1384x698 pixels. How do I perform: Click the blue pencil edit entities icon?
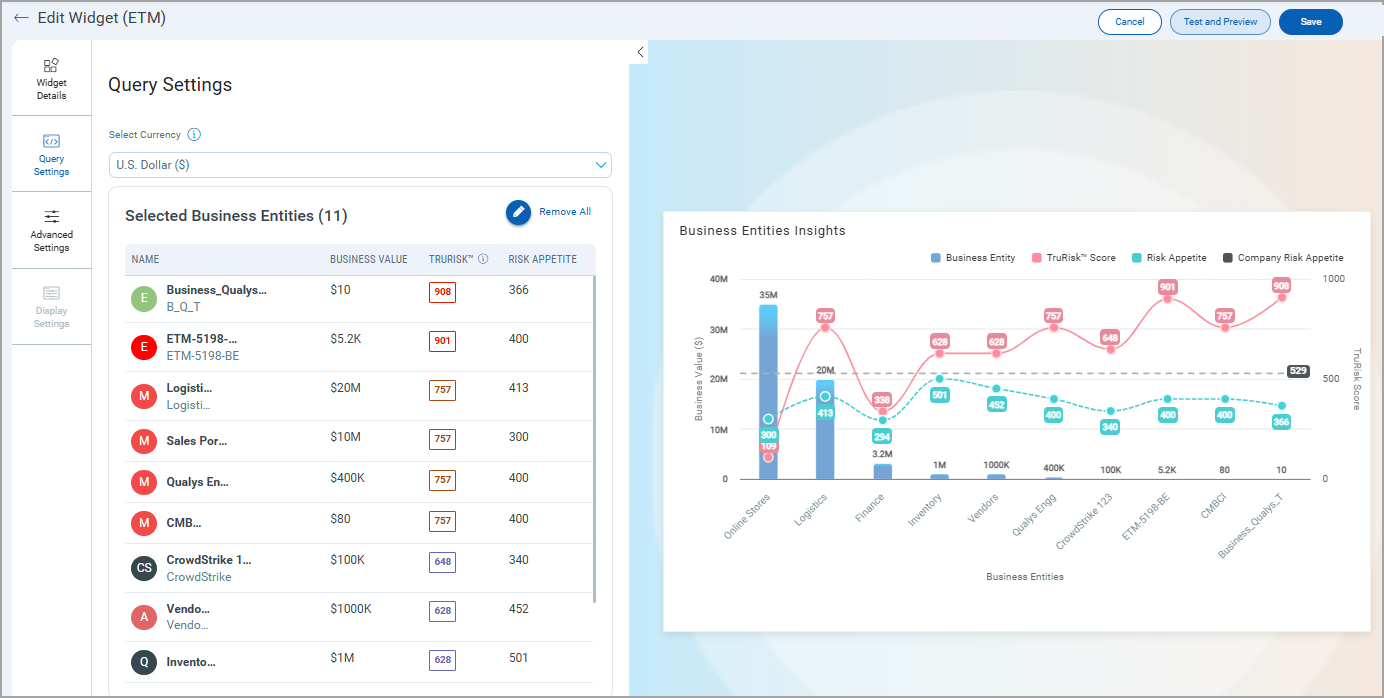[x=518, y=212]
